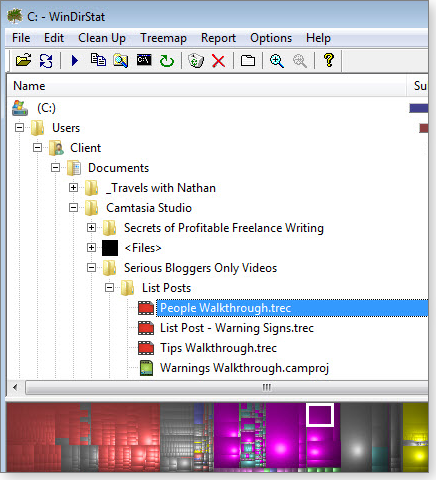
Task: Click the scroll left arrow of horizontal scrollbar
Action: coord(15,387)
